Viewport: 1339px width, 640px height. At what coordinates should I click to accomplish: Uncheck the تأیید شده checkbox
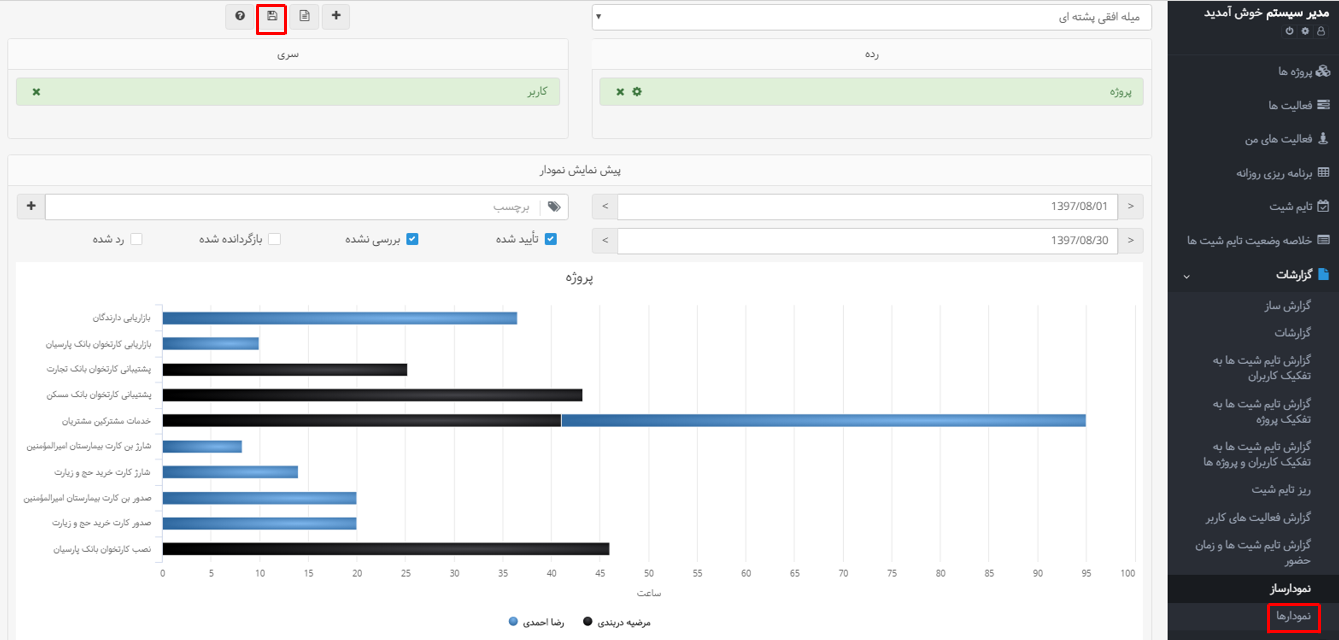pos(550,239)
